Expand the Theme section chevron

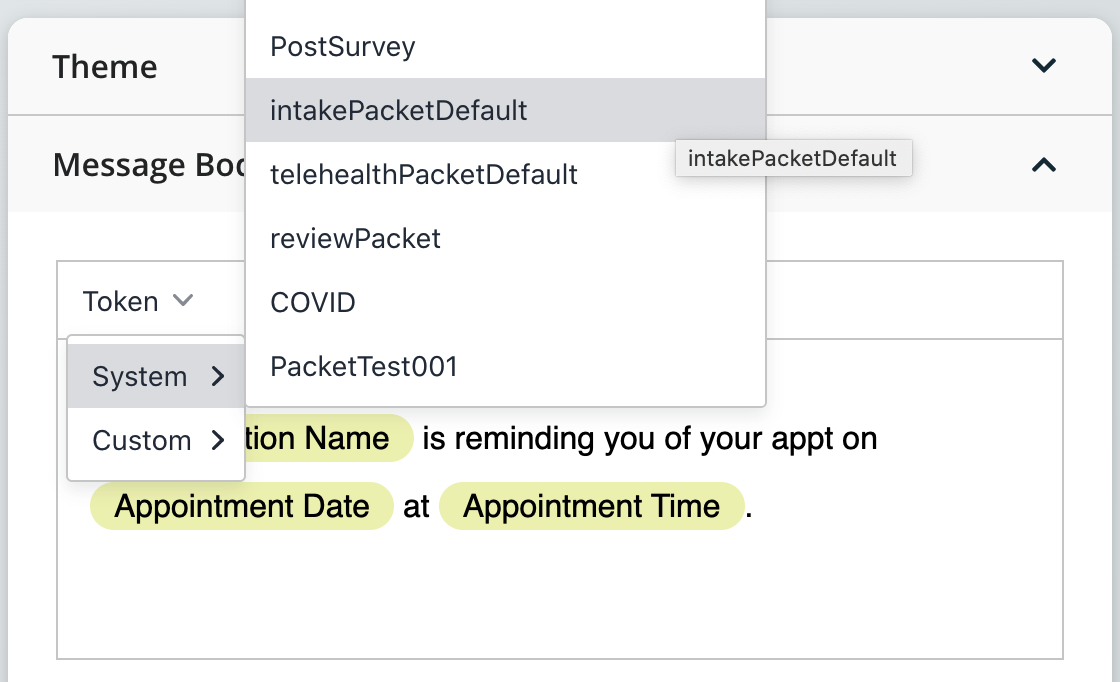tap(1044, 66)
